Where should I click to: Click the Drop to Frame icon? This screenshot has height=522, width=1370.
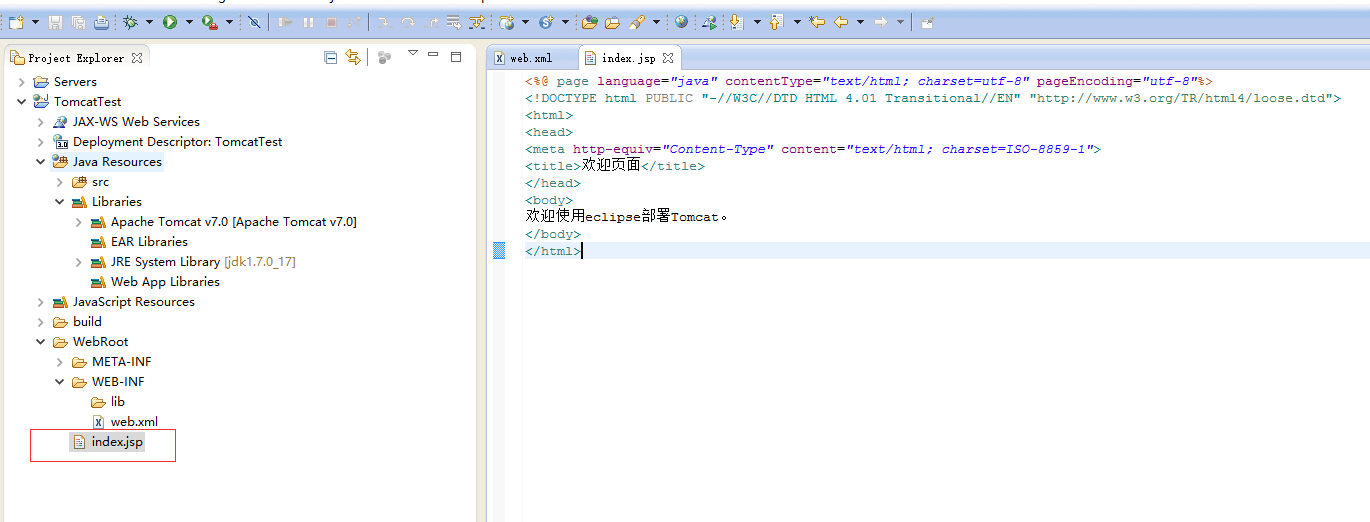click(454, 22)
